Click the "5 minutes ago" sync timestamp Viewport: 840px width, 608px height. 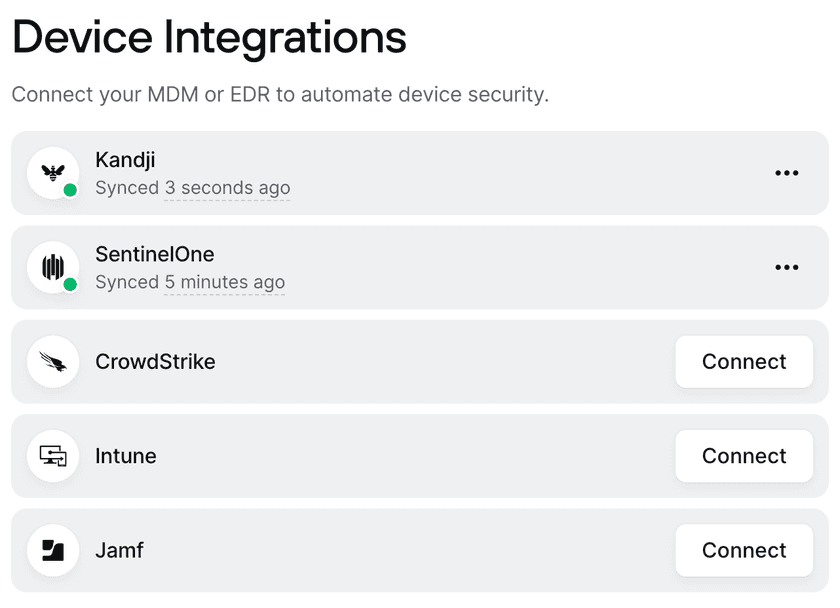[225, 282]
